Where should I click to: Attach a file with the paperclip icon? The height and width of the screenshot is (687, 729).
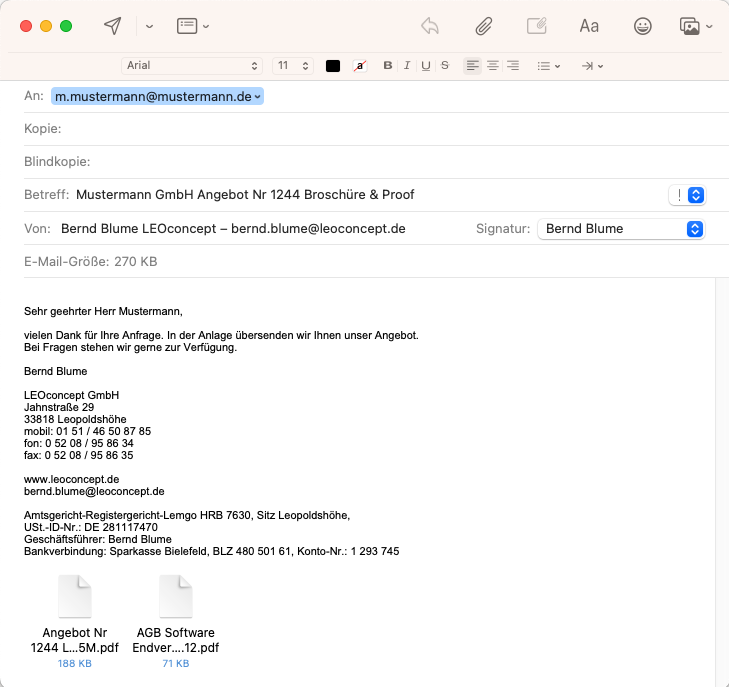point(484,26)
